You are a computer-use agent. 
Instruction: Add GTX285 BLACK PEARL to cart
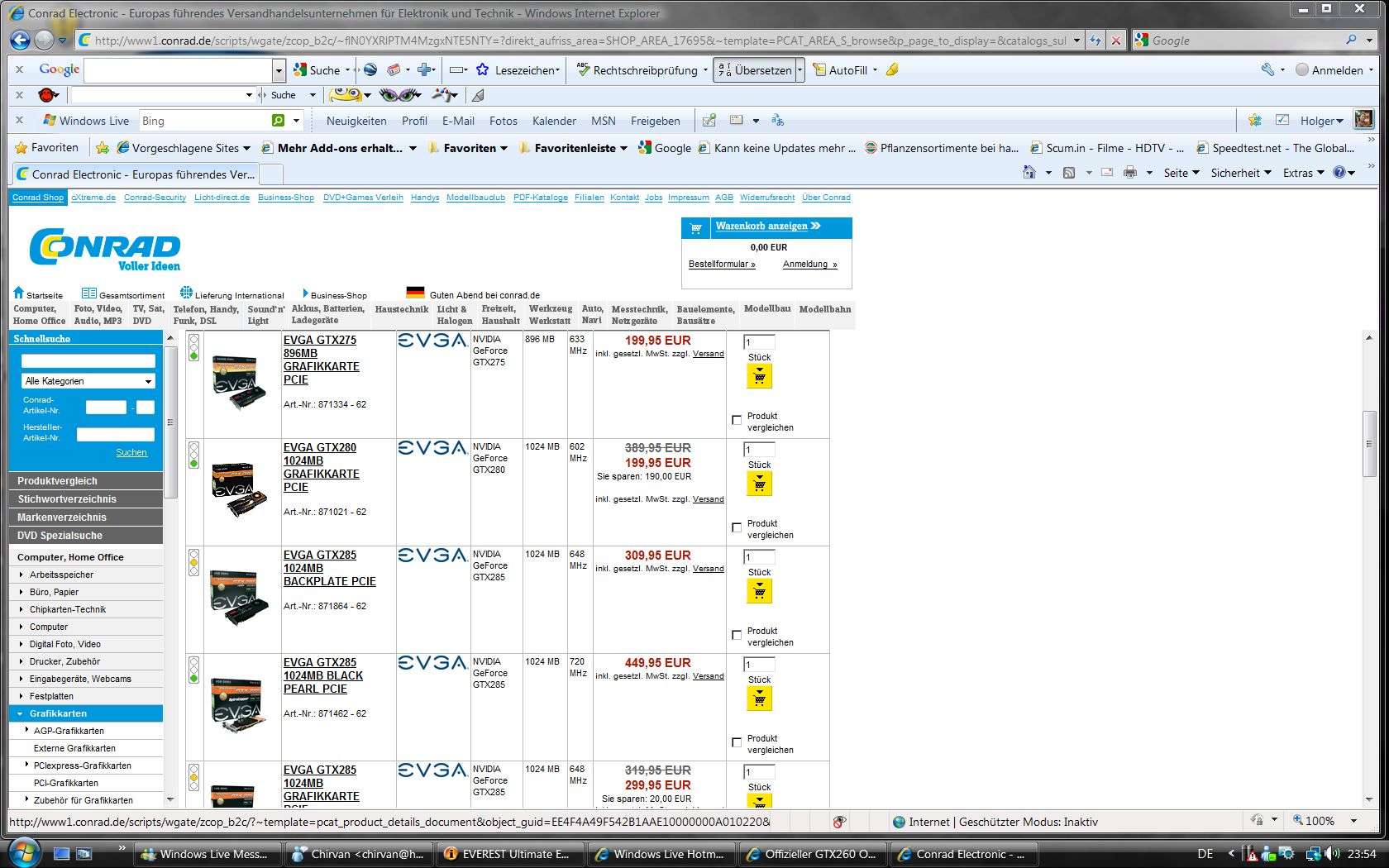point(759,699)
